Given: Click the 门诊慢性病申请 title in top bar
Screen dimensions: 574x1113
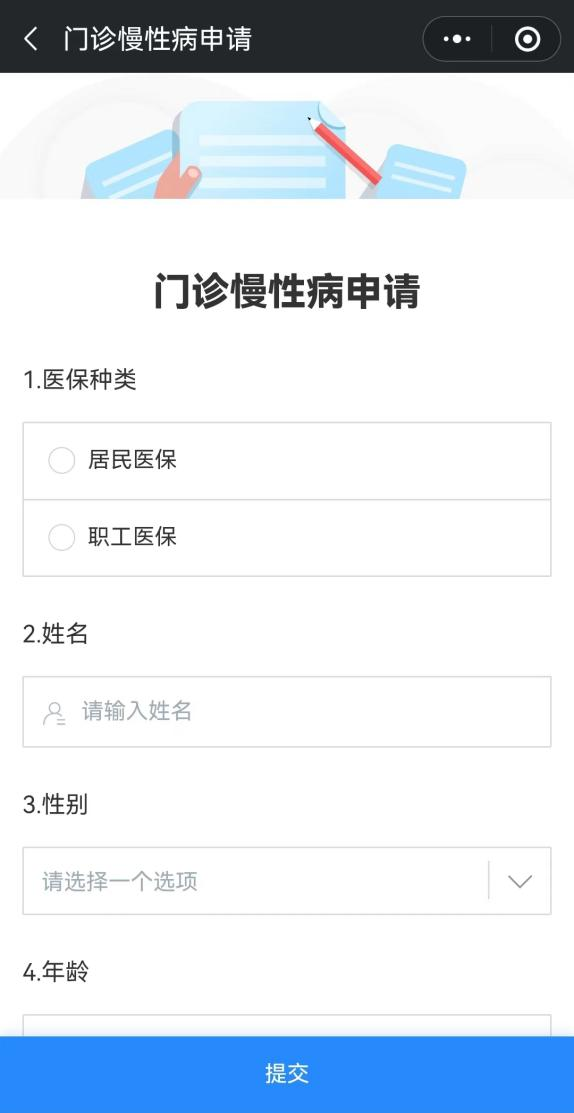Looking at the screenshot, I should (x=157, y=38).
